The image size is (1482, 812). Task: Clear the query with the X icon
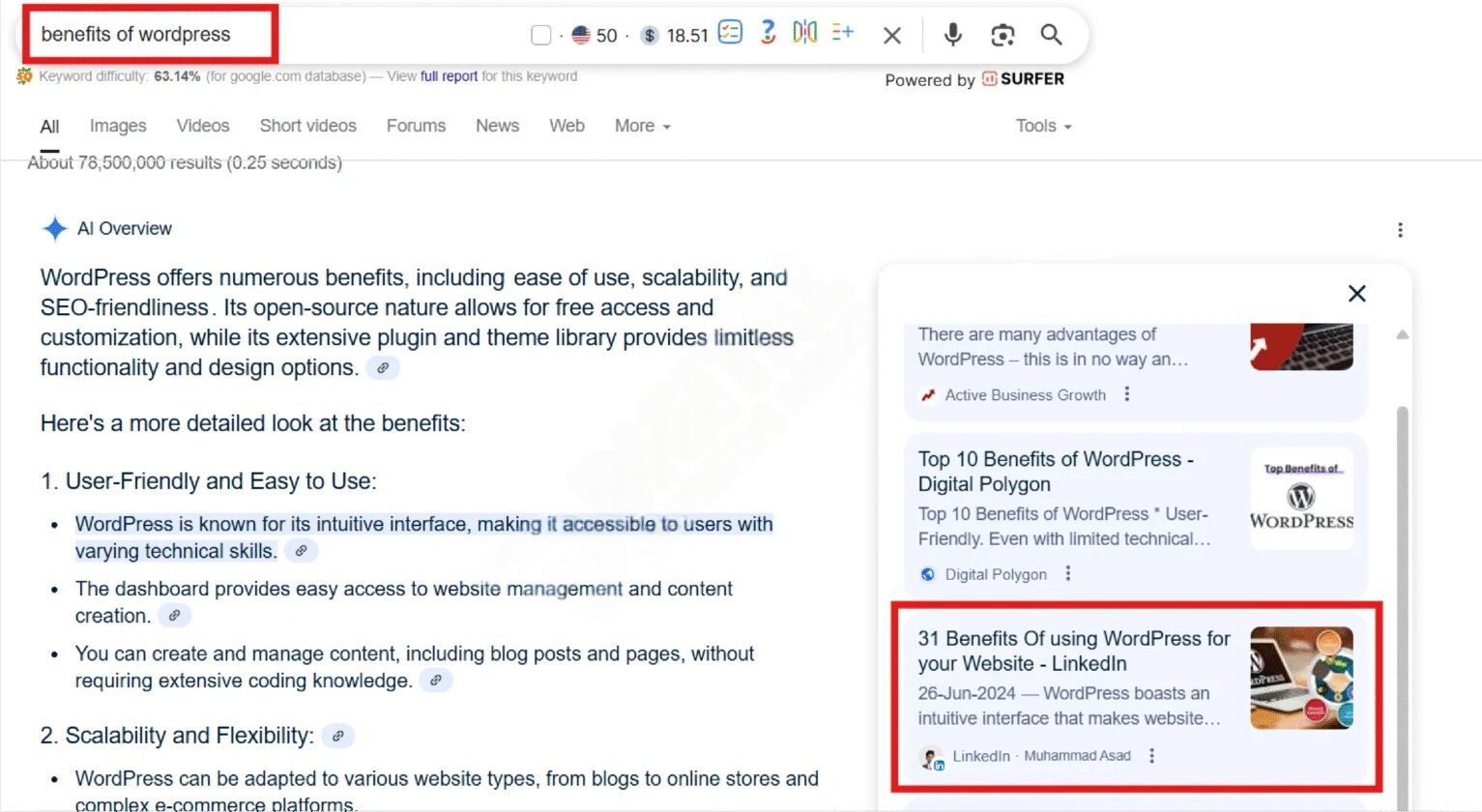(891, 34)
